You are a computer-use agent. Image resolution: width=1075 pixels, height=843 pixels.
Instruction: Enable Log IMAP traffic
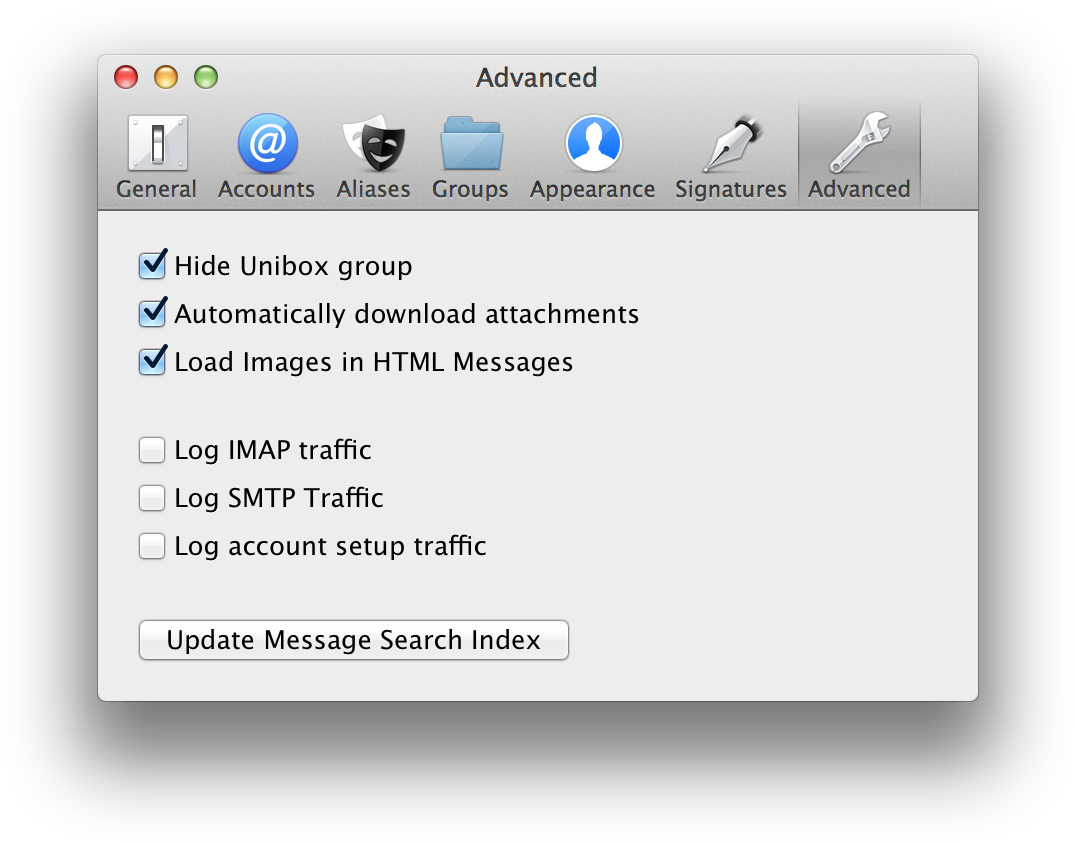pos(152,450)
